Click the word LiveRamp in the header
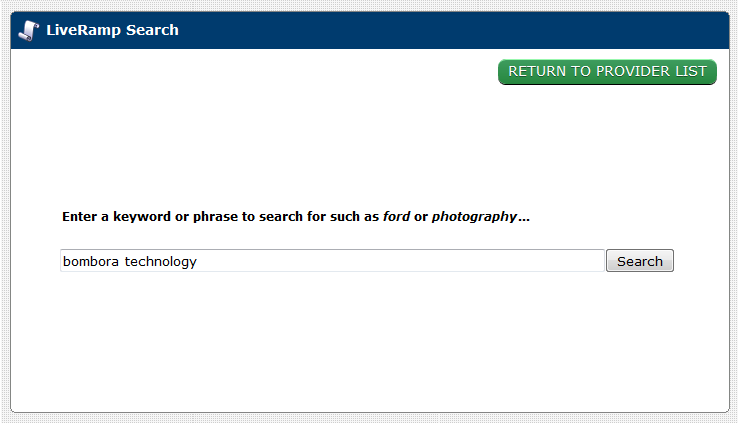 point(83,30)
